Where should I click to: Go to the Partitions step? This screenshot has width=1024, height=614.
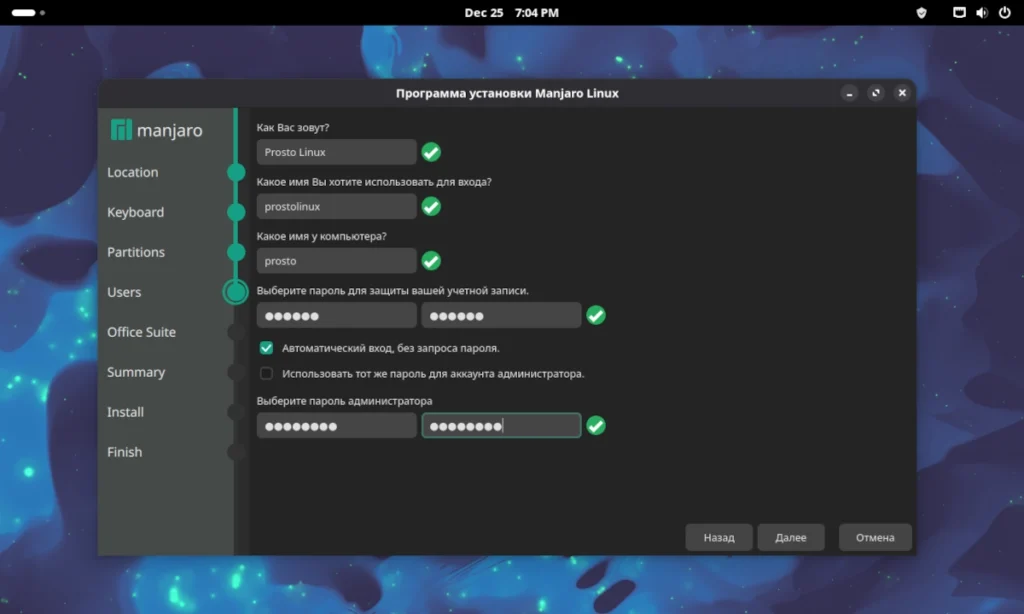pos(136,252)
